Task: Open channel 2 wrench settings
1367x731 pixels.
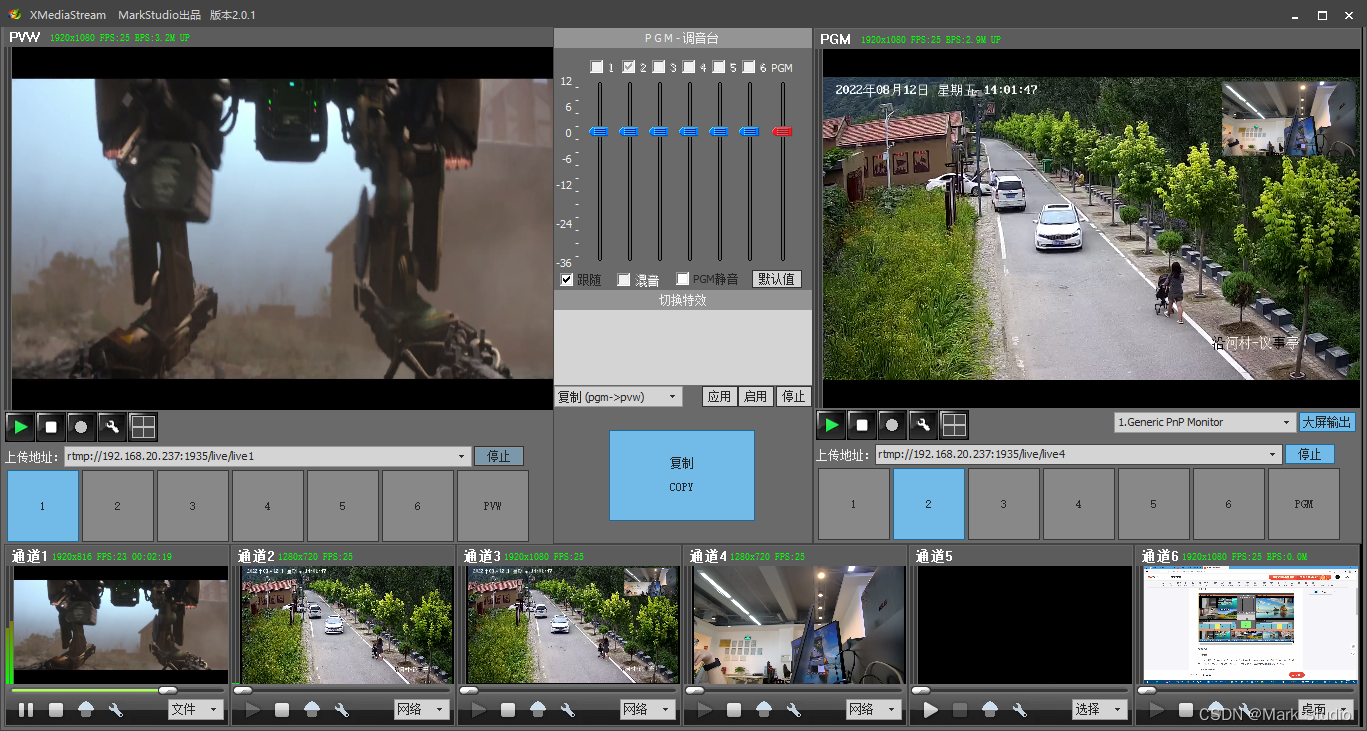Action: tap(342, 710)
